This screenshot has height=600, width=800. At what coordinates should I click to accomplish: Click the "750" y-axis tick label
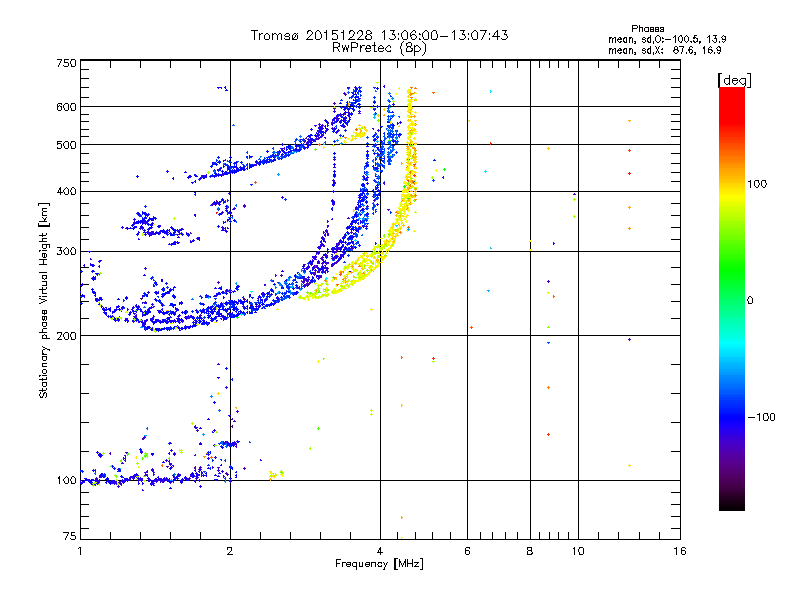coord(66,63)
